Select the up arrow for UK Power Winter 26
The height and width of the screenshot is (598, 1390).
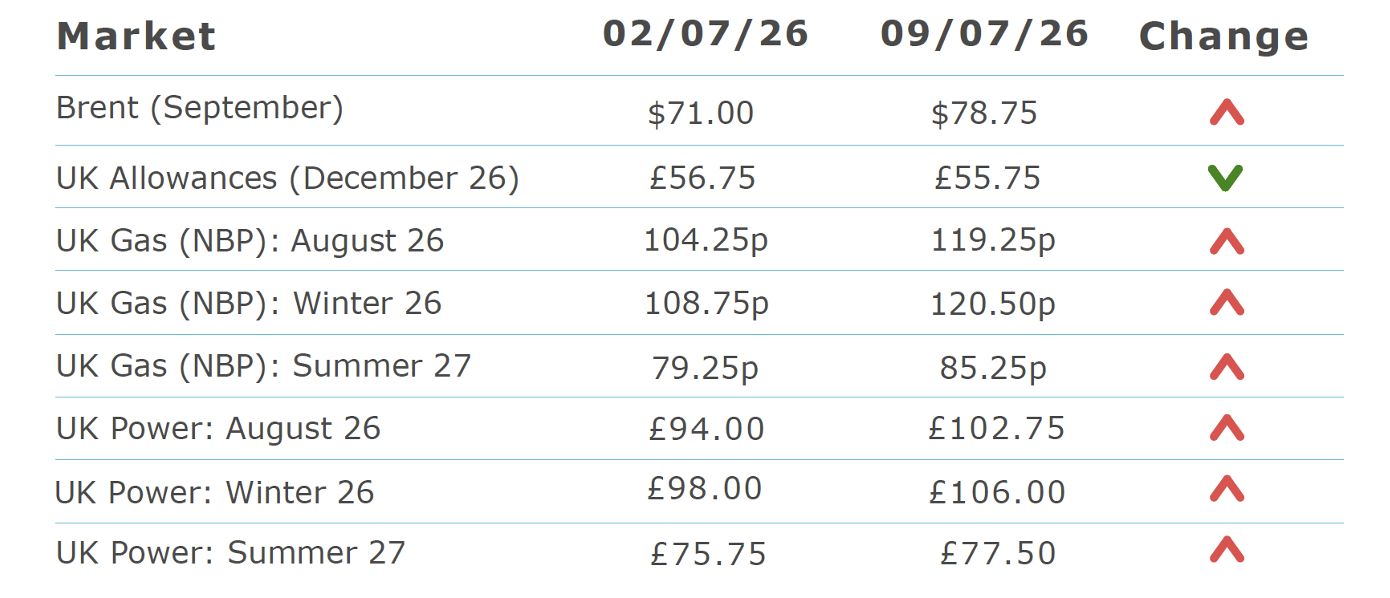click(x=1226, y=488)
